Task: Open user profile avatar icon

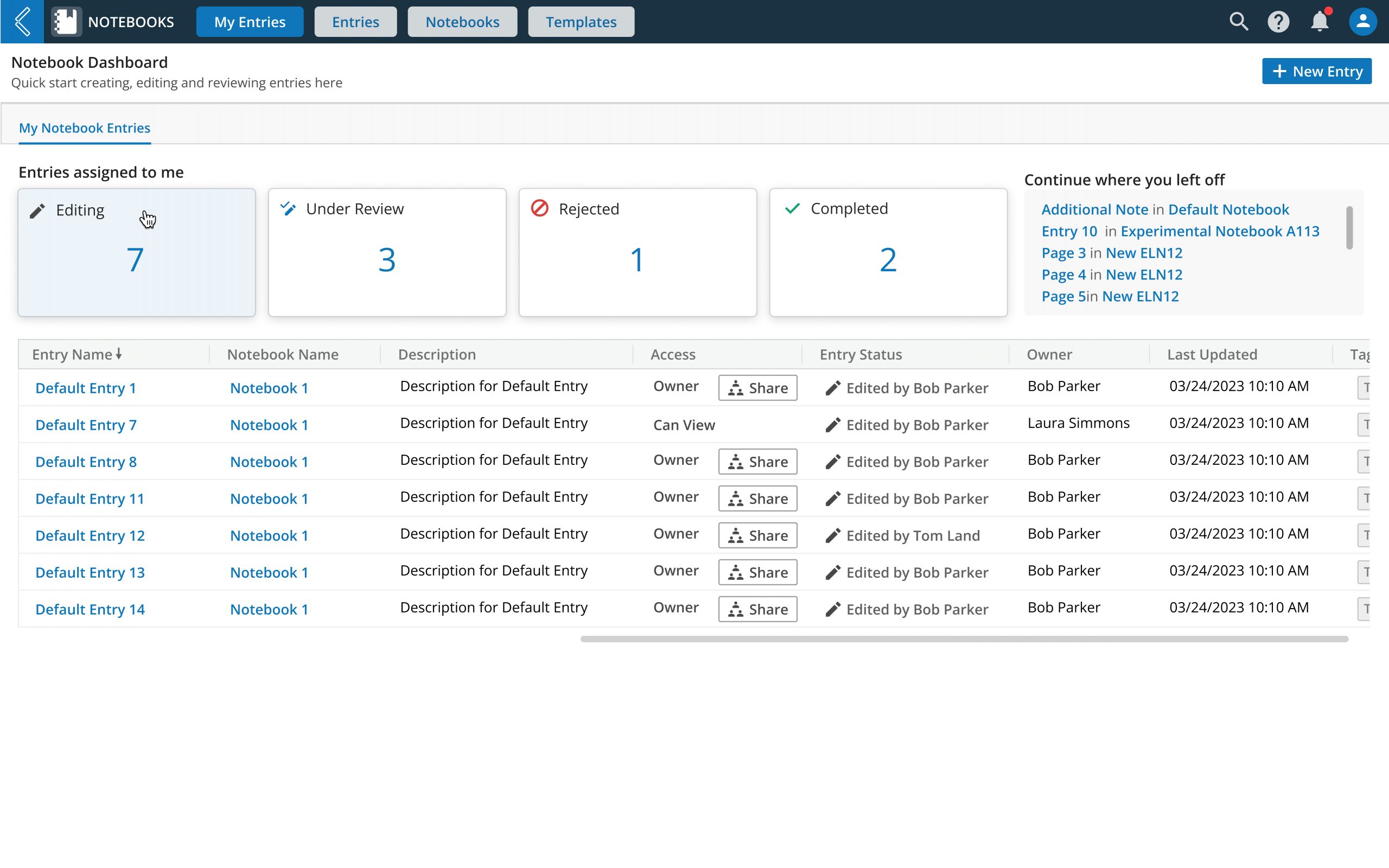Action: pyautogui.click(x=1362, y=22)
